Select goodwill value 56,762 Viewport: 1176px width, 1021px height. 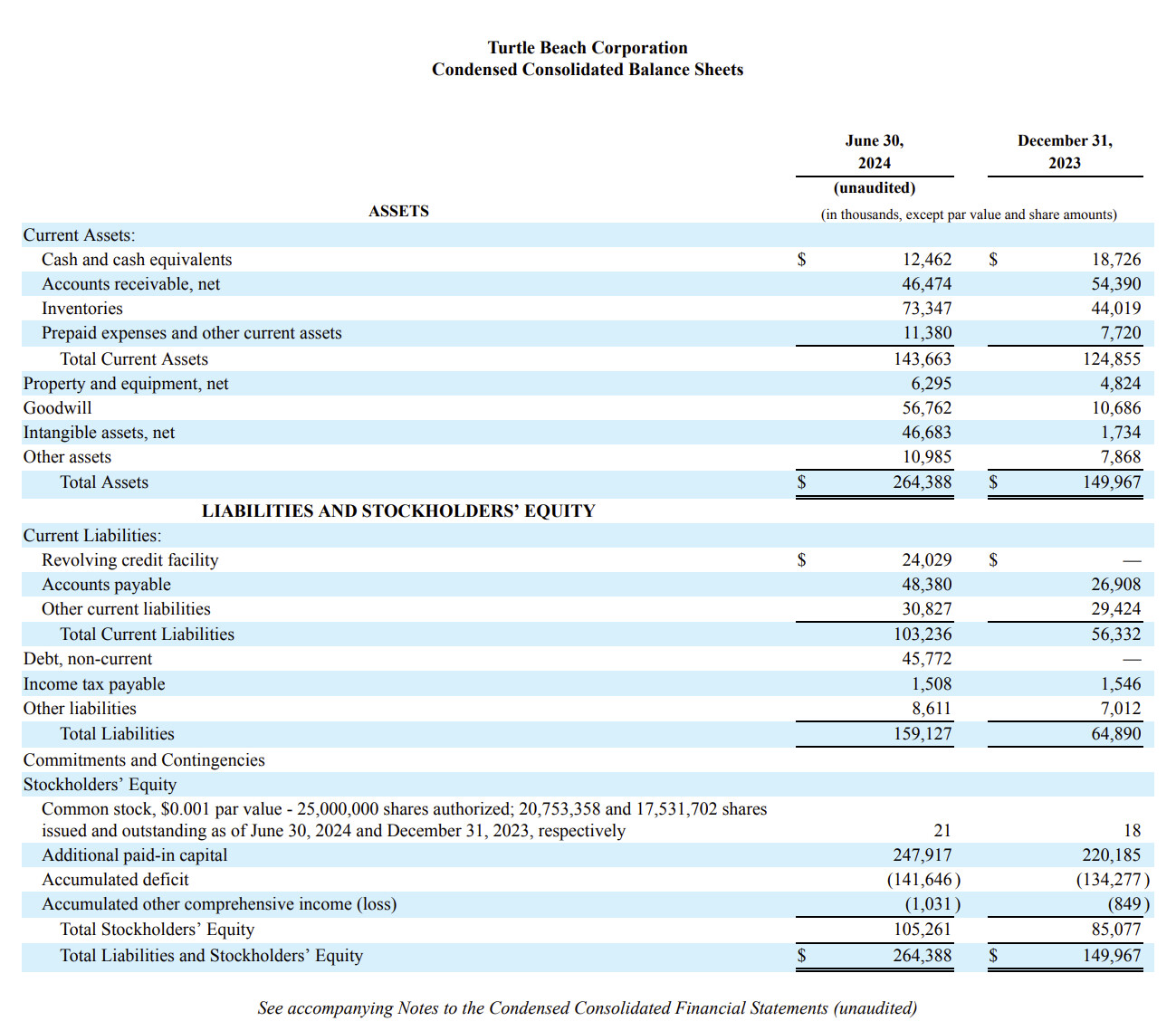pos(927,408)
